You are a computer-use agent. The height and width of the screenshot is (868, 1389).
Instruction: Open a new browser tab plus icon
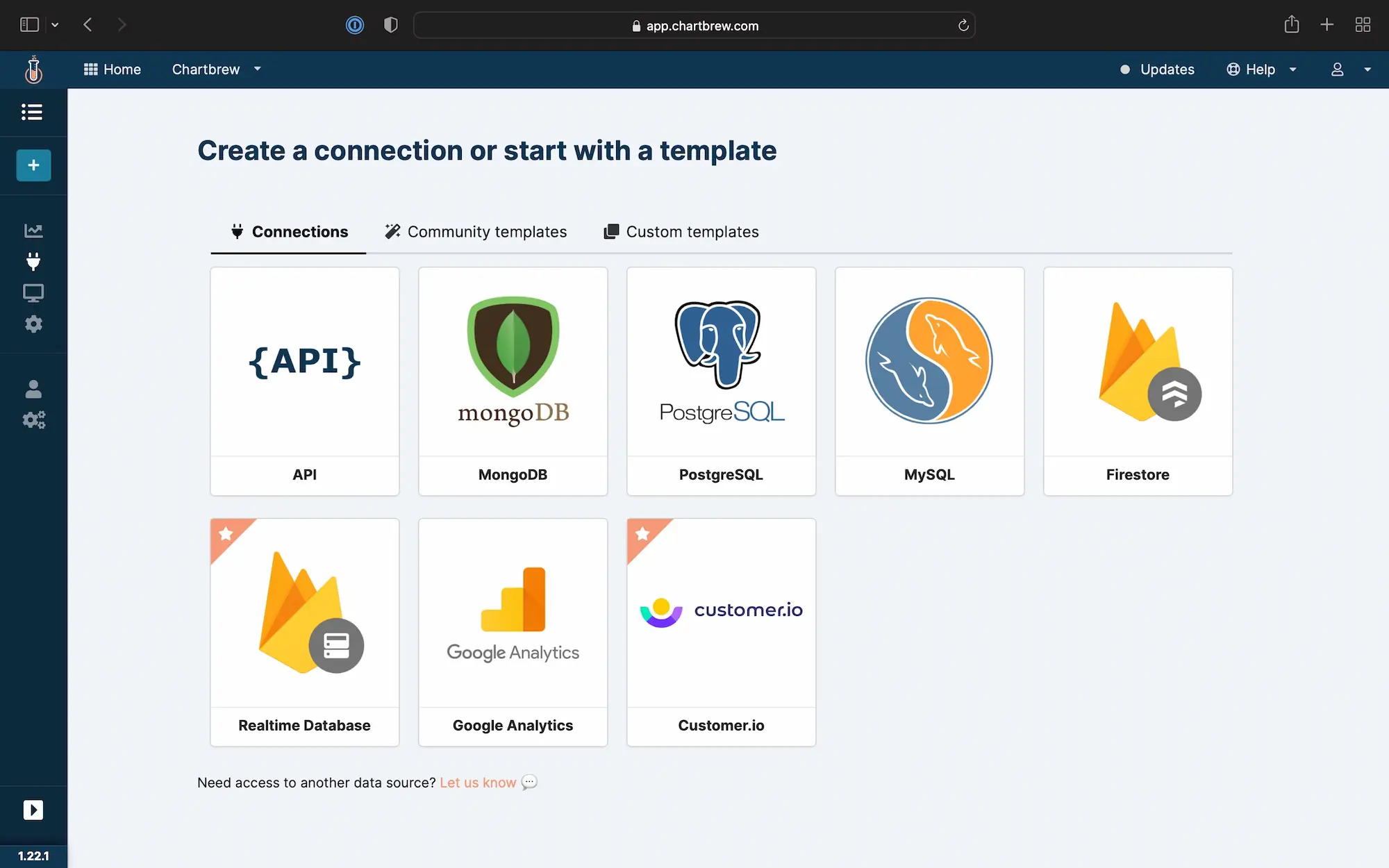click(1327, 25)
